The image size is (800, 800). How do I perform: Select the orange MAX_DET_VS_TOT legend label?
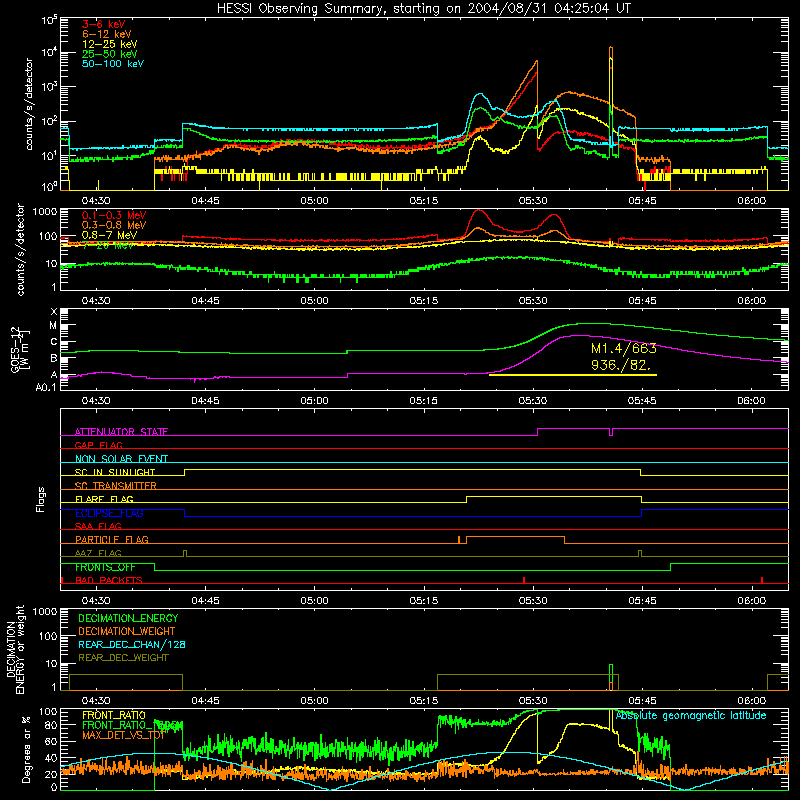pyautogui.click(x=123, y=735)
